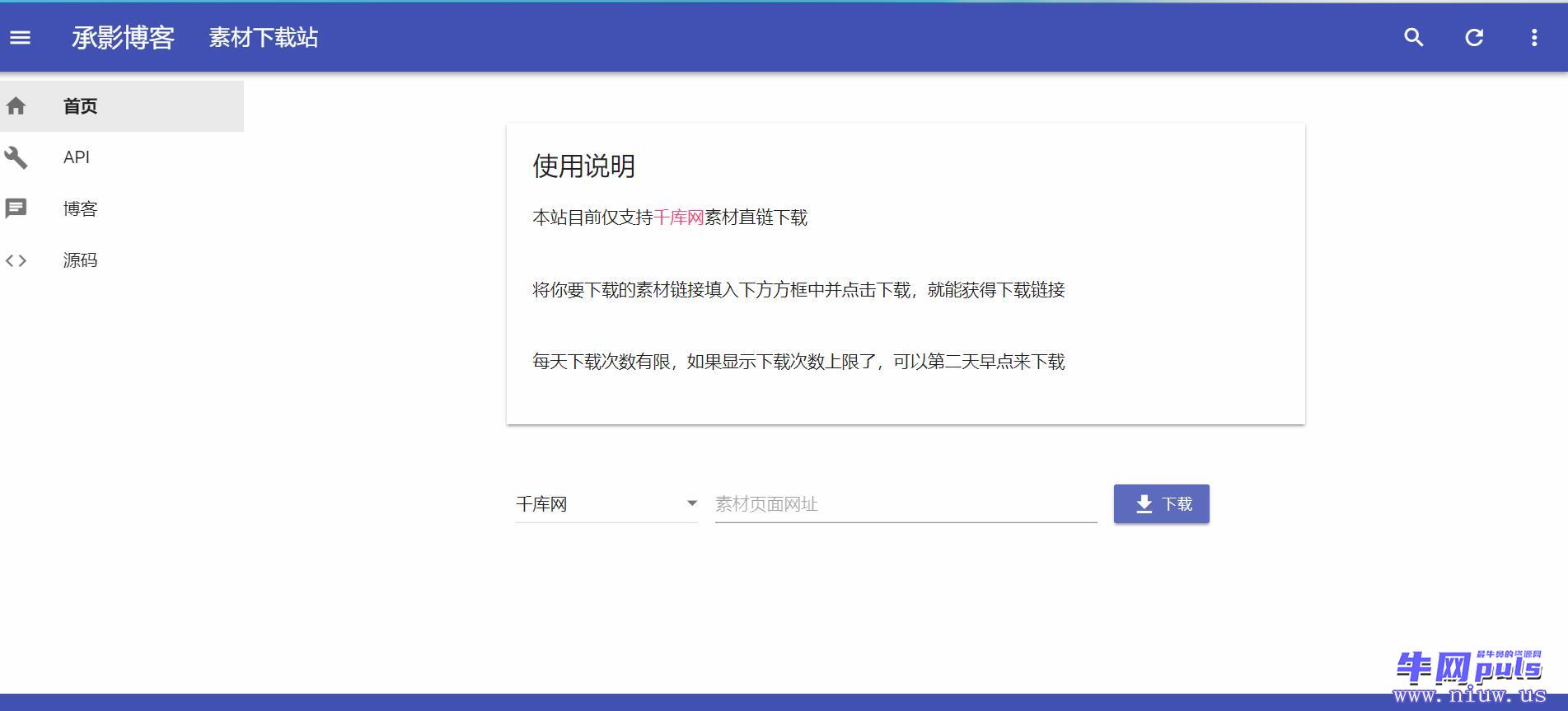This screenshot has height=711, width=1568.
Task: Click the chat icon beside 博客
Action: [16, 208]
